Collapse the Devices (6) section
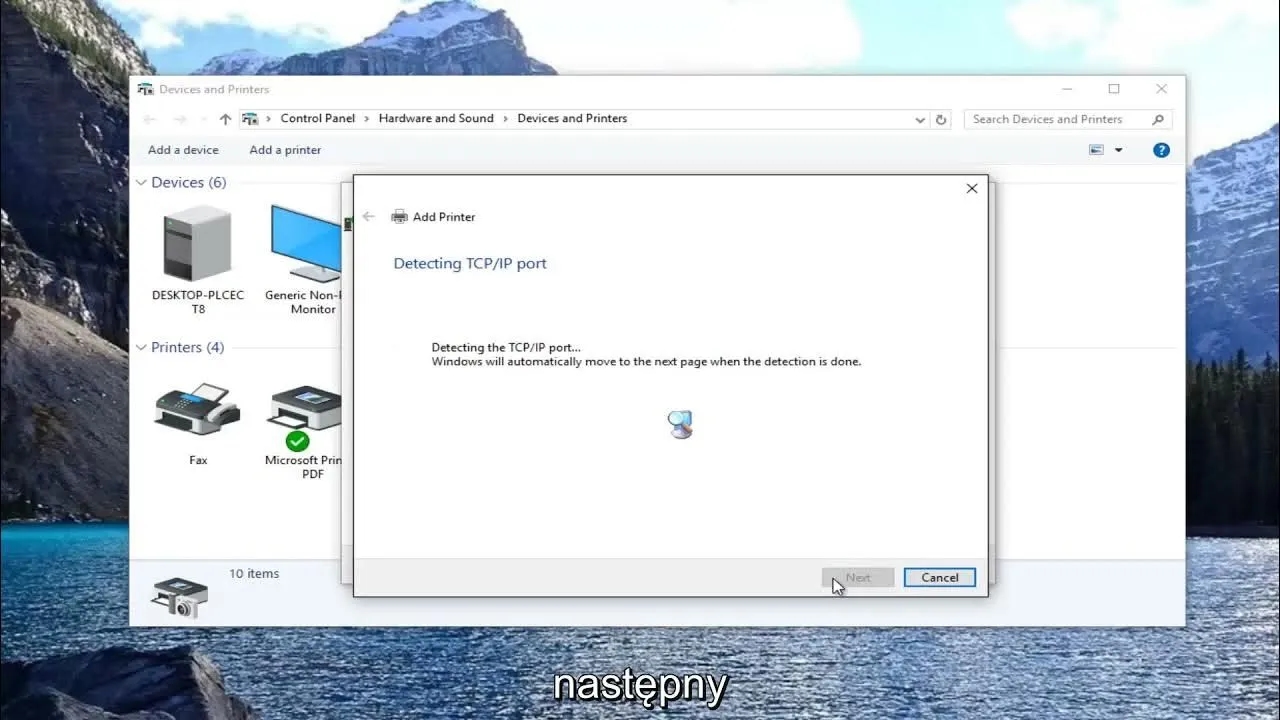 point(140,182)
